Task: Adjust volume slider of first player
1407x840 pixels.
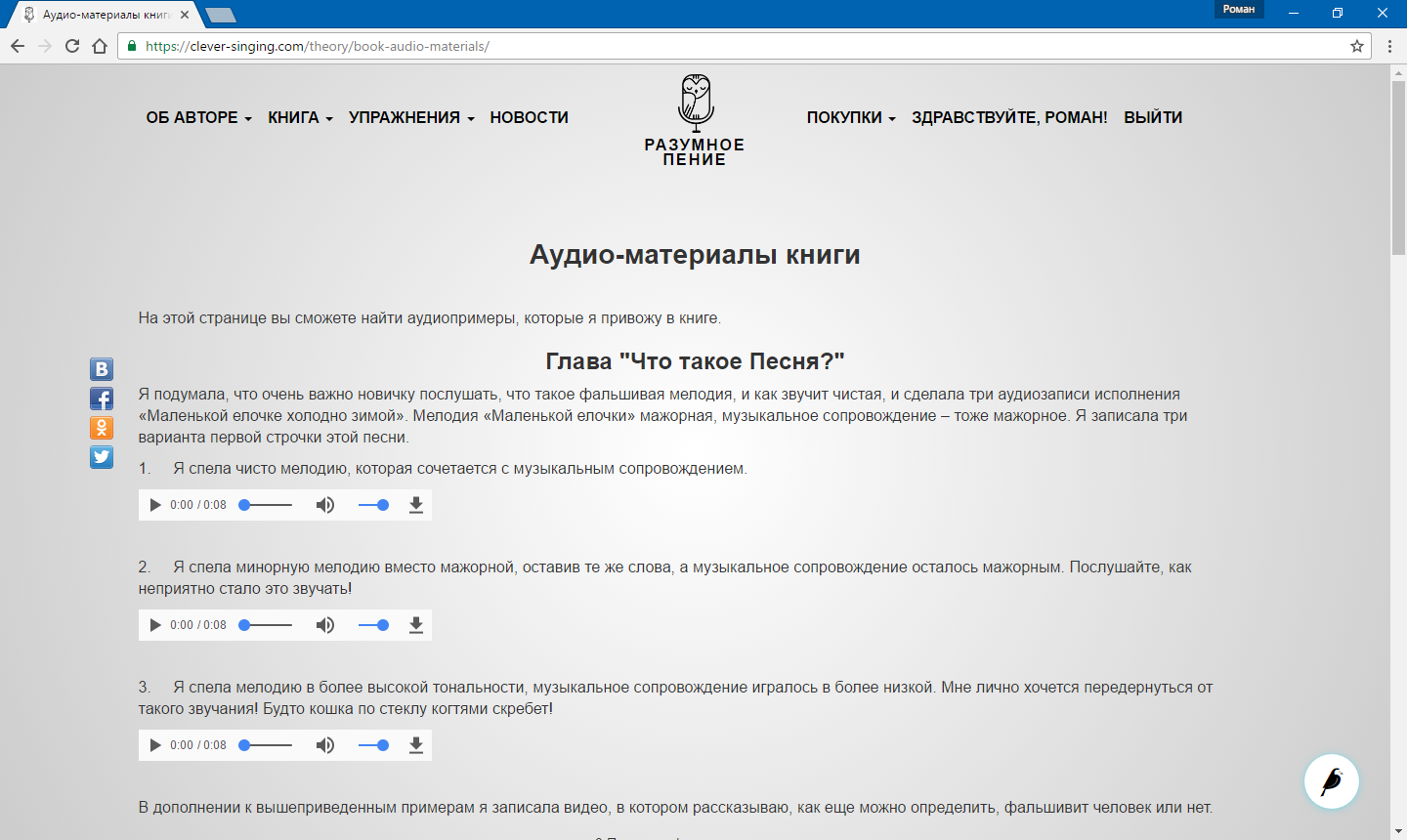Action: [x=373, y=505]
